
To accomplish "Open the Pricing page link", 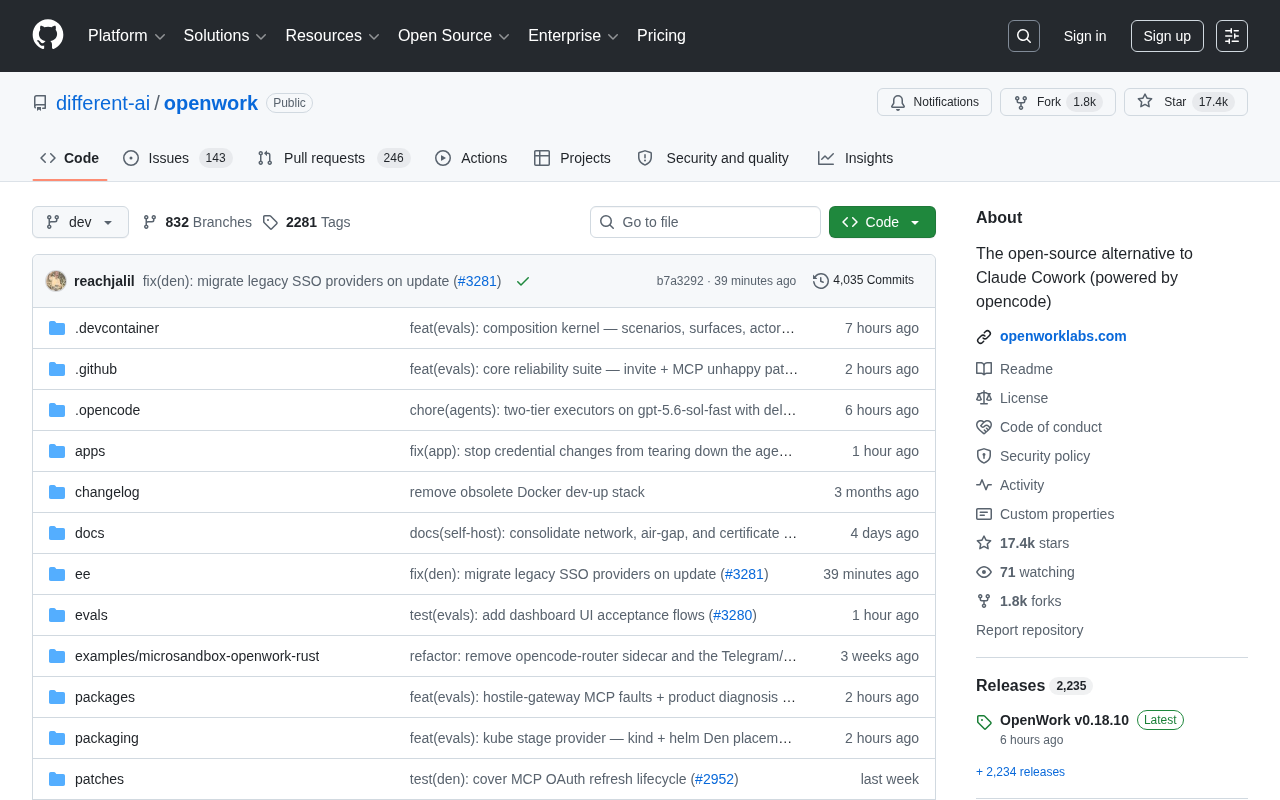I will pos(661,36).
